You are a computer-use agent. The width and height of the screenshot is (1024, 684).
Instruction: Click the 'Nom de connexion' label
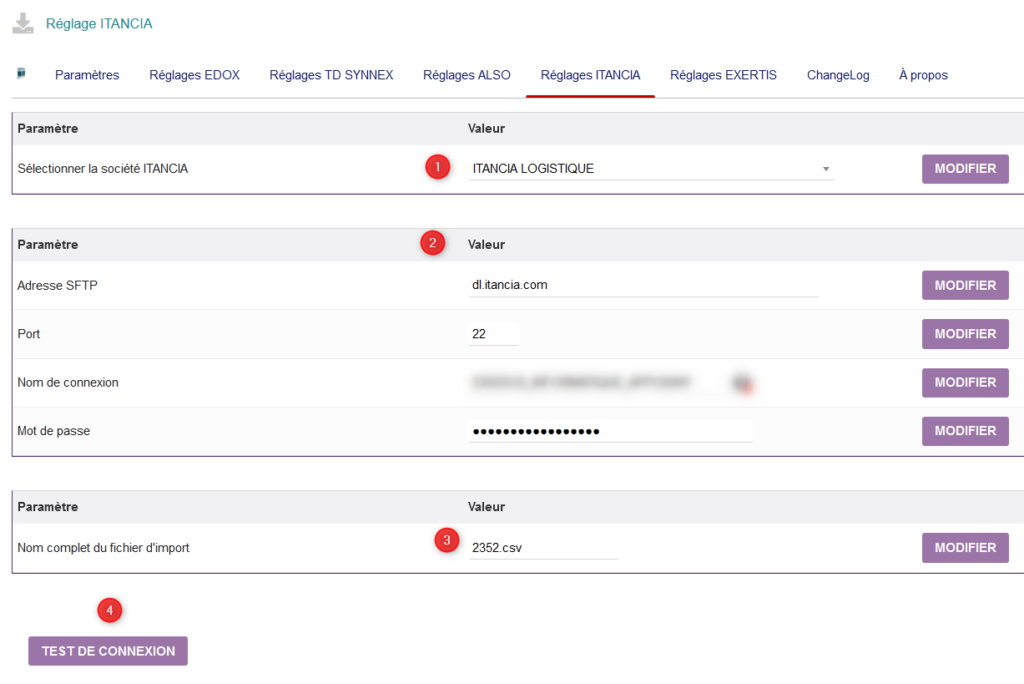[x=68, y=382]
